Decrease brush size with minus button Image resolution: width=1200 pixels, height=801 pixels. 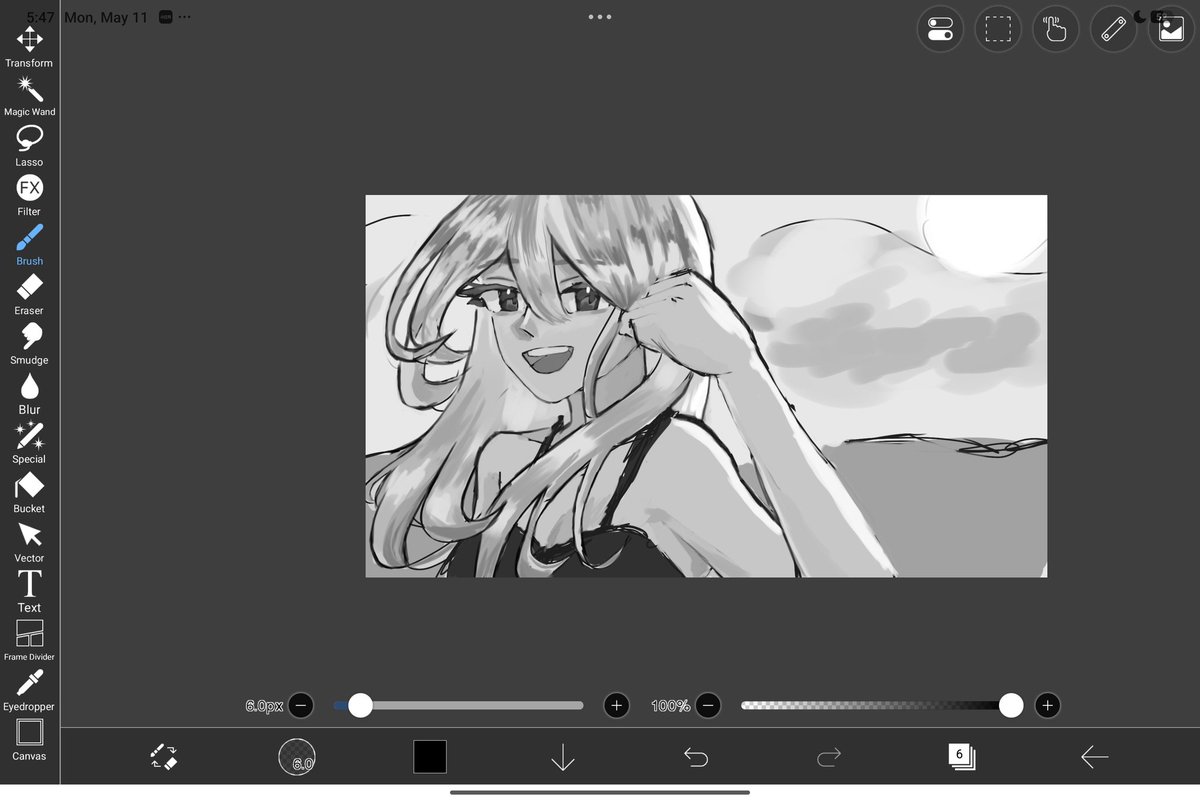pos(301,705)
